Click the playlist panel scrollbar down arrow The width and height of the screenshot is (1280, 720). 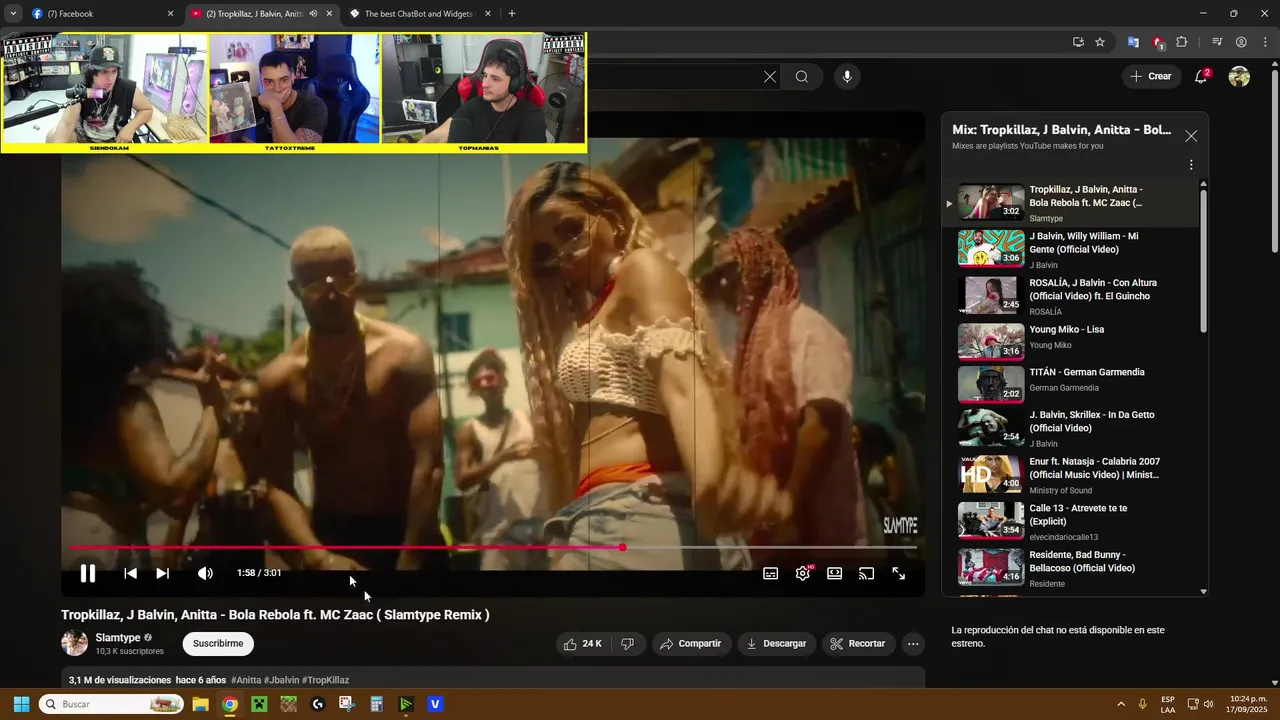point(1203,592)
